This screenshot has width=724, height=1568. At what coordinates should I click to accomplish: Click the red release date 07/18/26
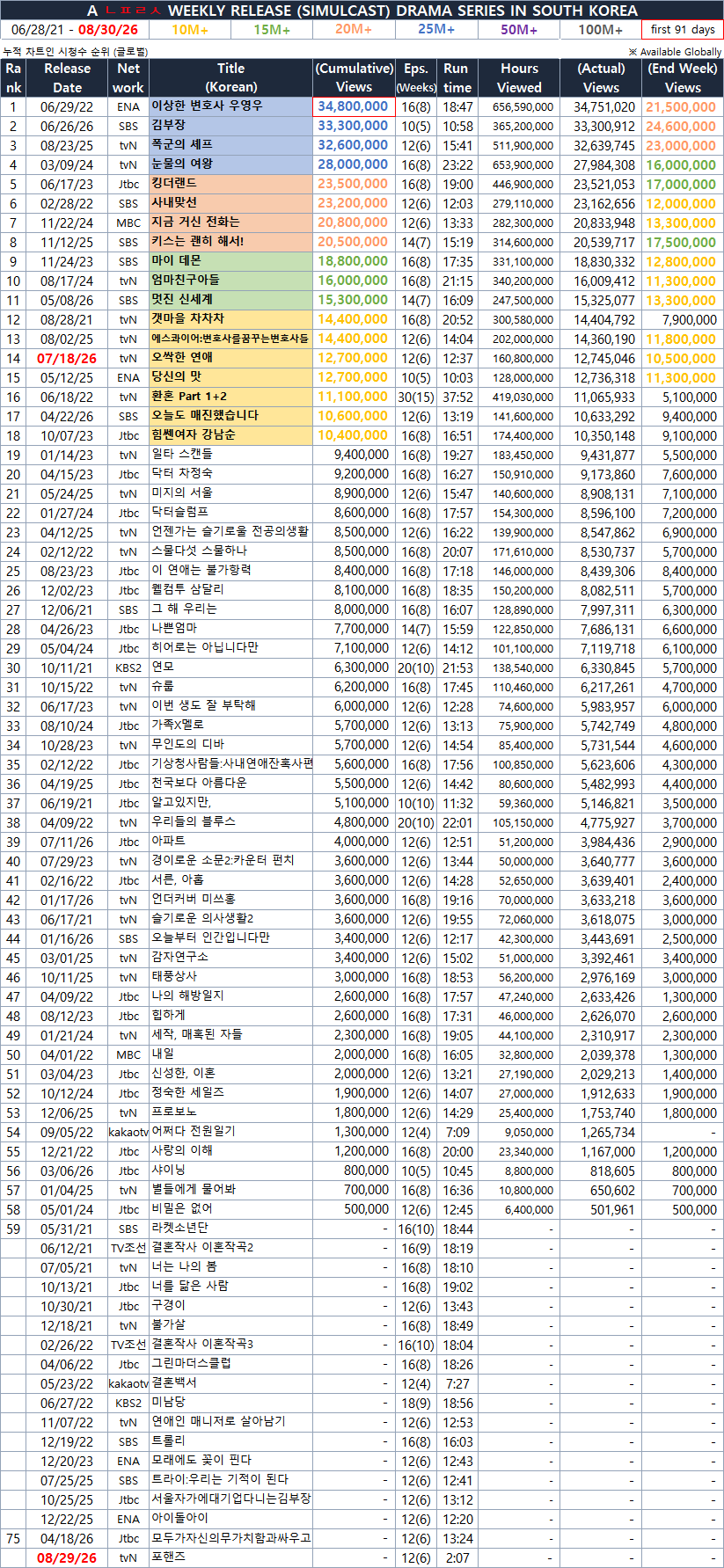point(67,359)
